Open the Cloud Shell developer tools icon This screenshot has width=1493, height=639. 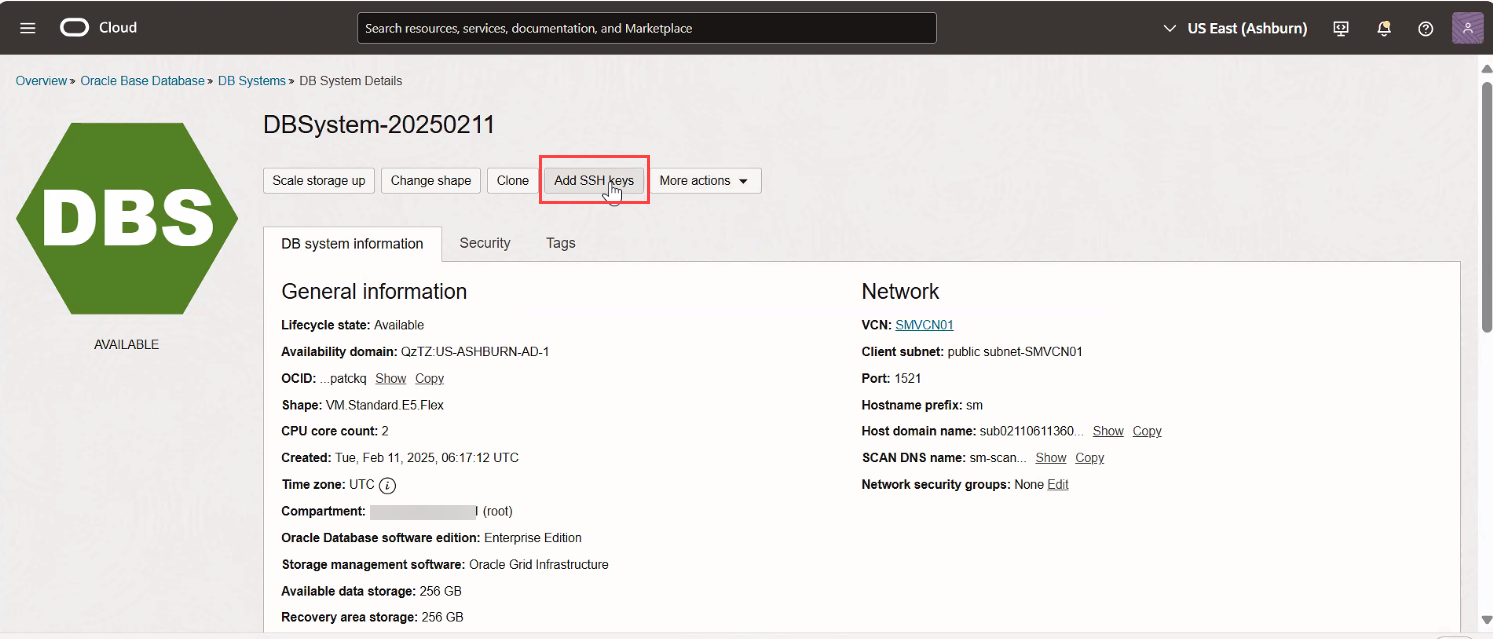click(1342, 28)
